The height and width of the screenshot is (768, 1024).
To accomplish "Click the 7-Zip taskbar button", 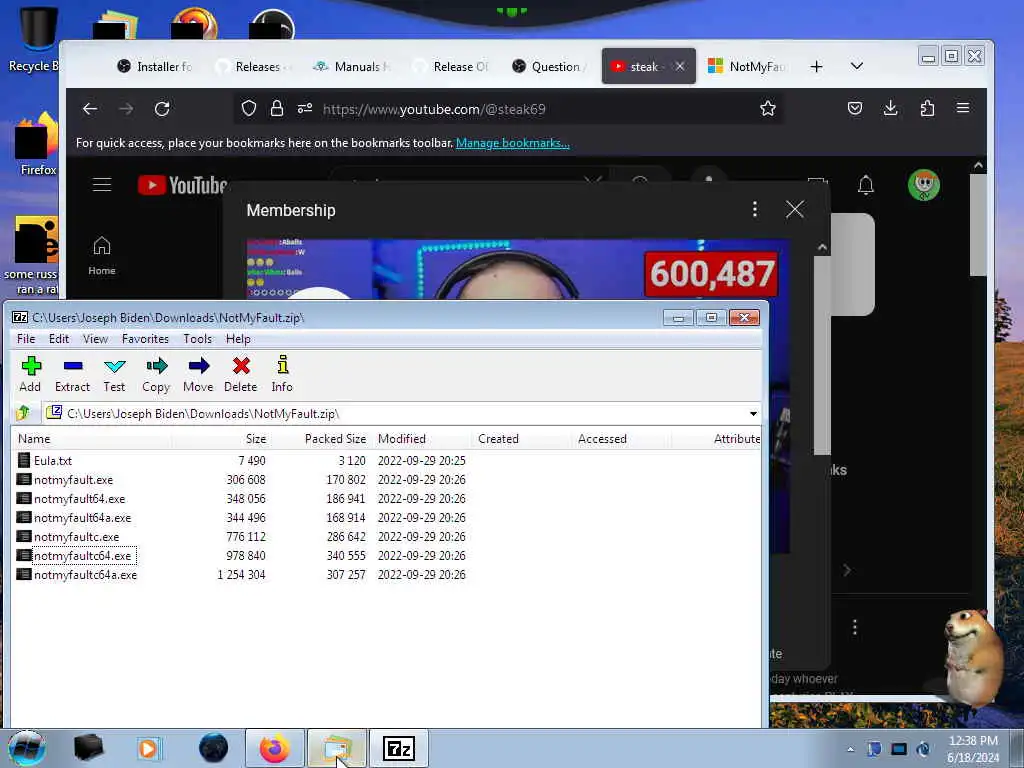I will 398,748.
